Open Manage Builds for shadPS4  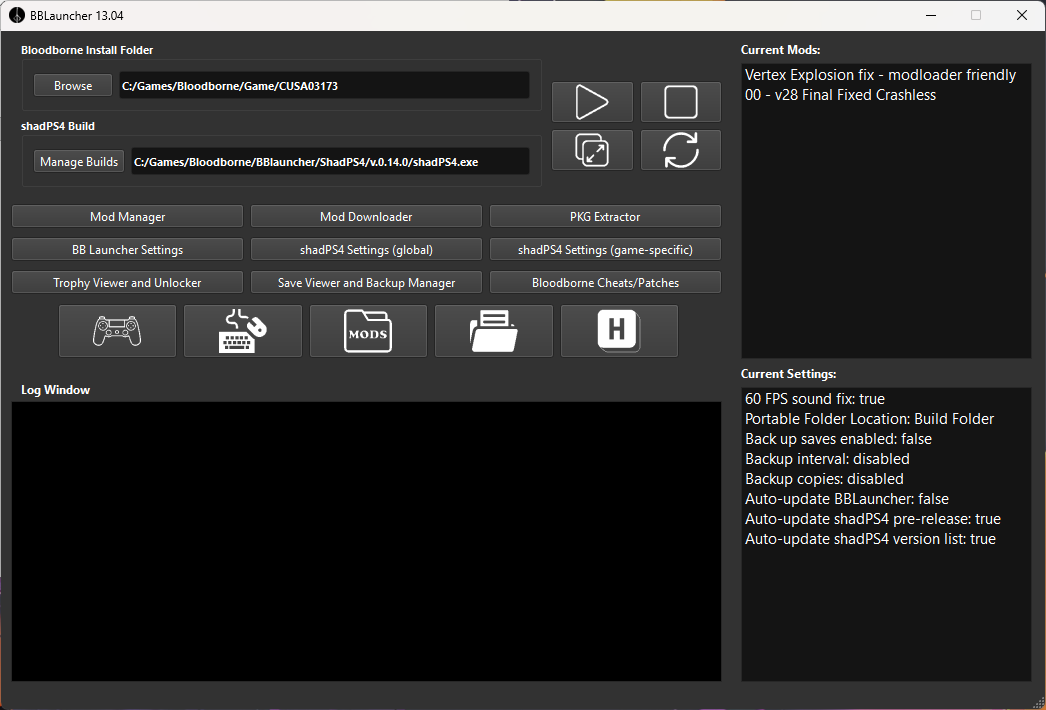(79, 161)
